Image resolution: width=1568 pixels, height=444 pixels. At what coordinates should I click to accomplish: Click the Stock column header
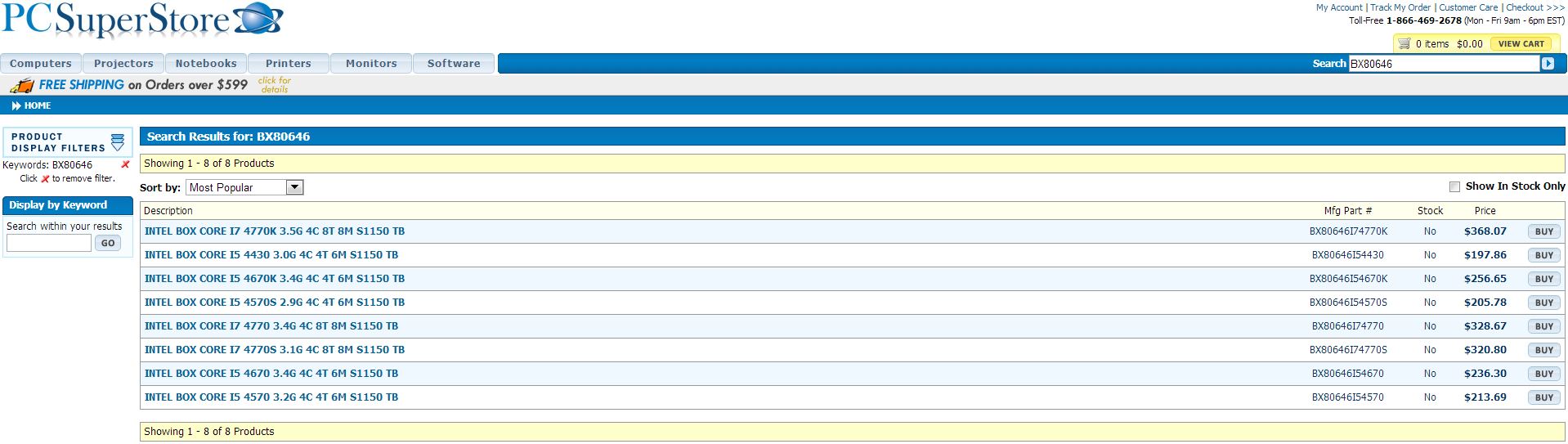1430,211
